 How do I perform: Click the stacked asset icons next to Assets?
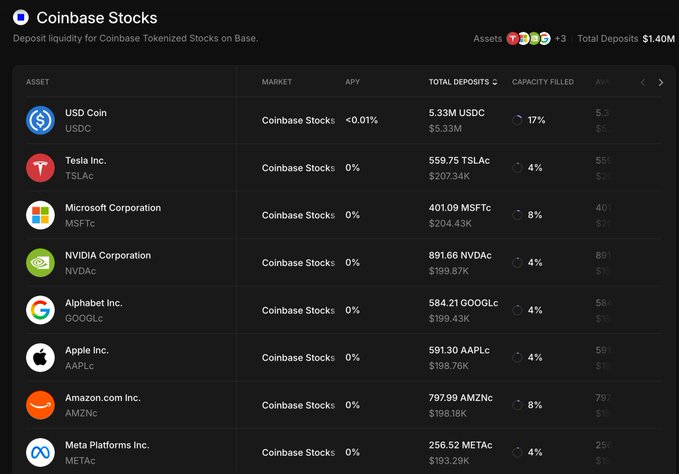pyautogui.click(x=529, y=39)
